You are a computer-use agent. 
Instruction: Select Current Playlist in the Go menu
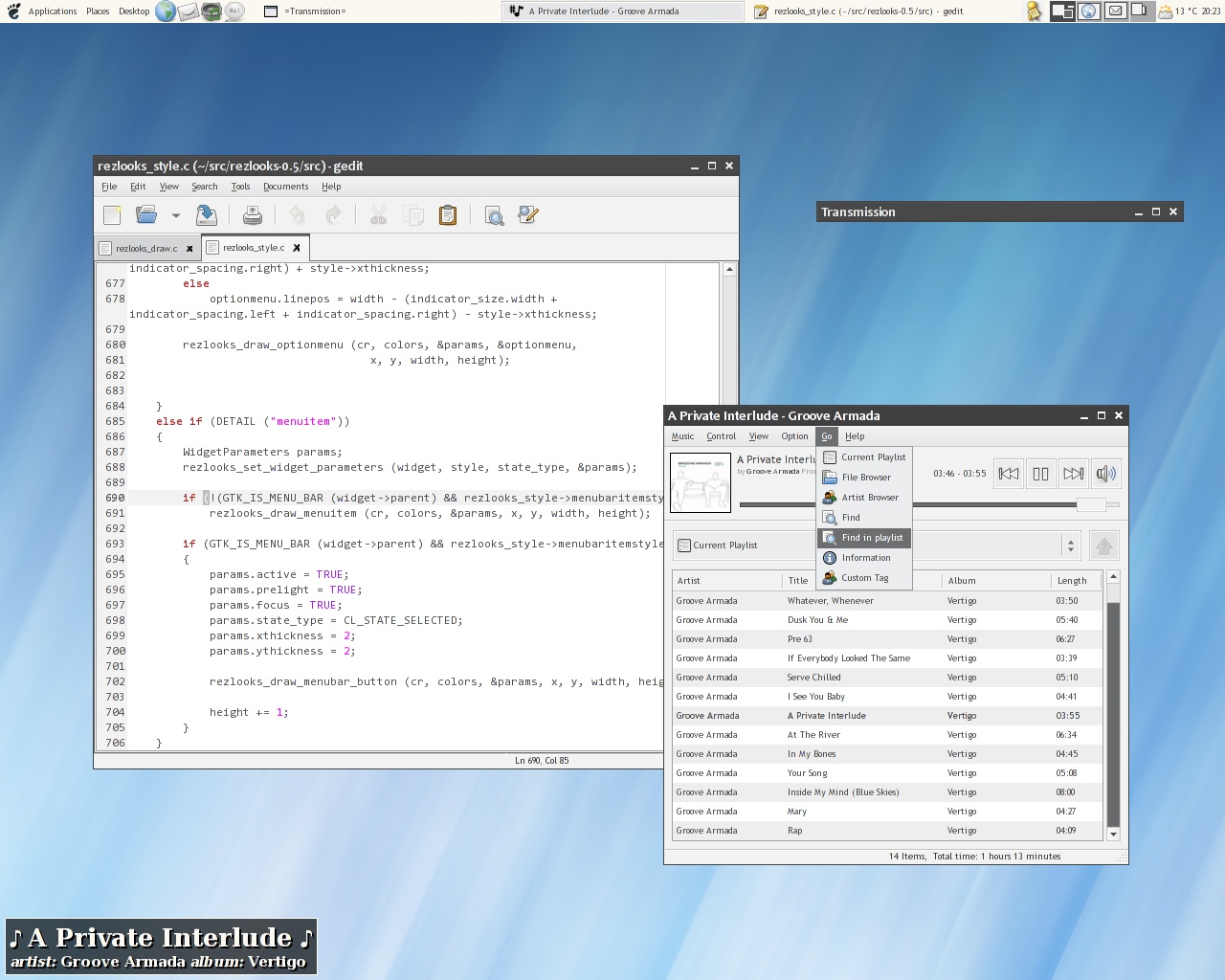[x=864, y=457]
